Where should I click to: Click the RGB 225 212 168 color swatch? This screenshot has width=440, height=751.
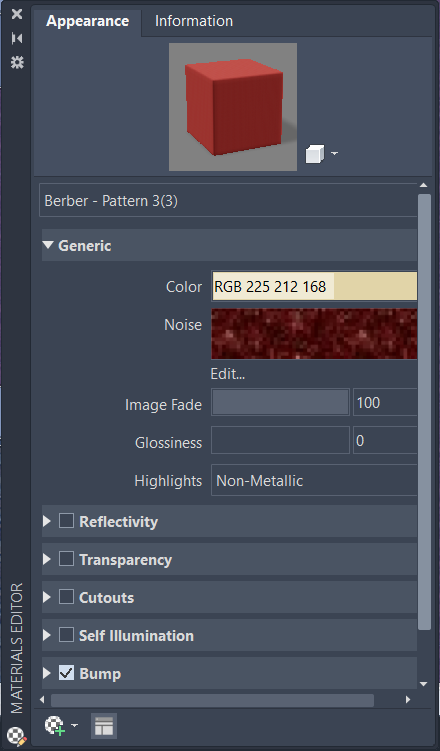point(314,286)
